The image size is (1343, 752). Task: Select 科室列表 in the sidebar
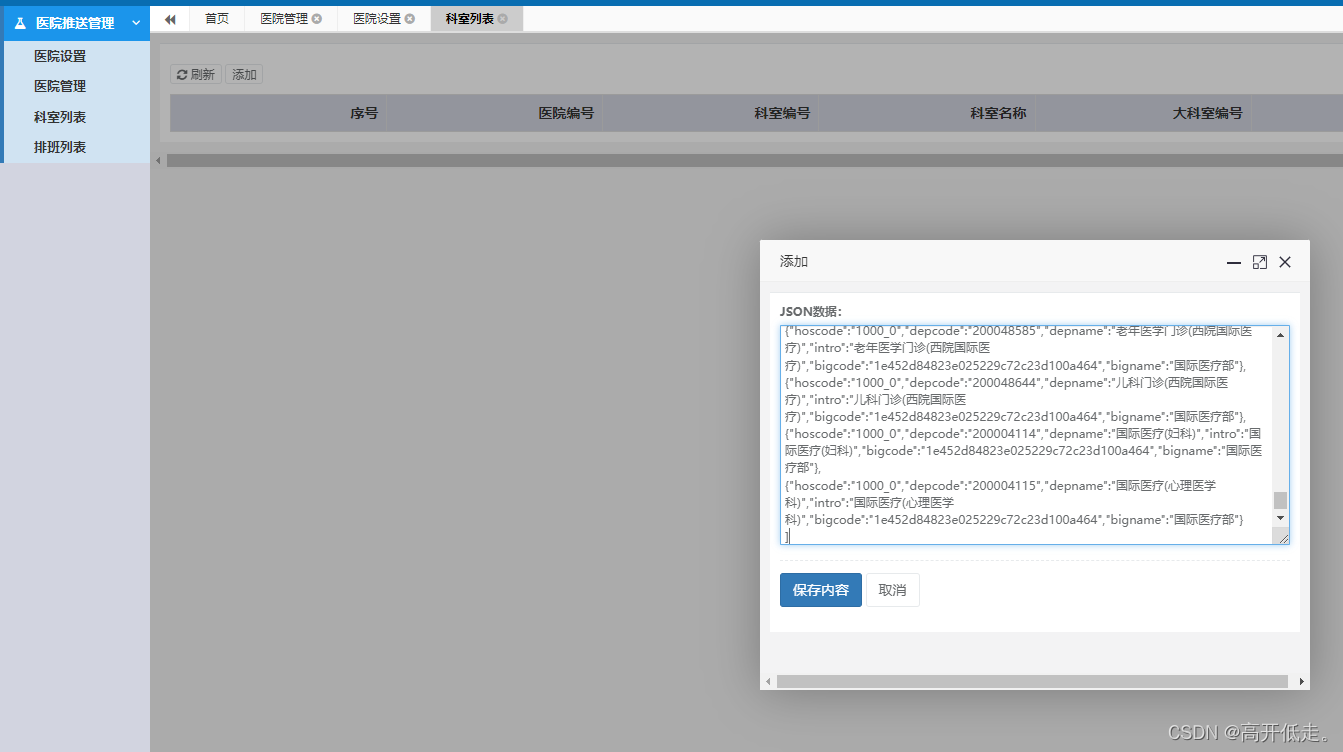tap(60, 117)
